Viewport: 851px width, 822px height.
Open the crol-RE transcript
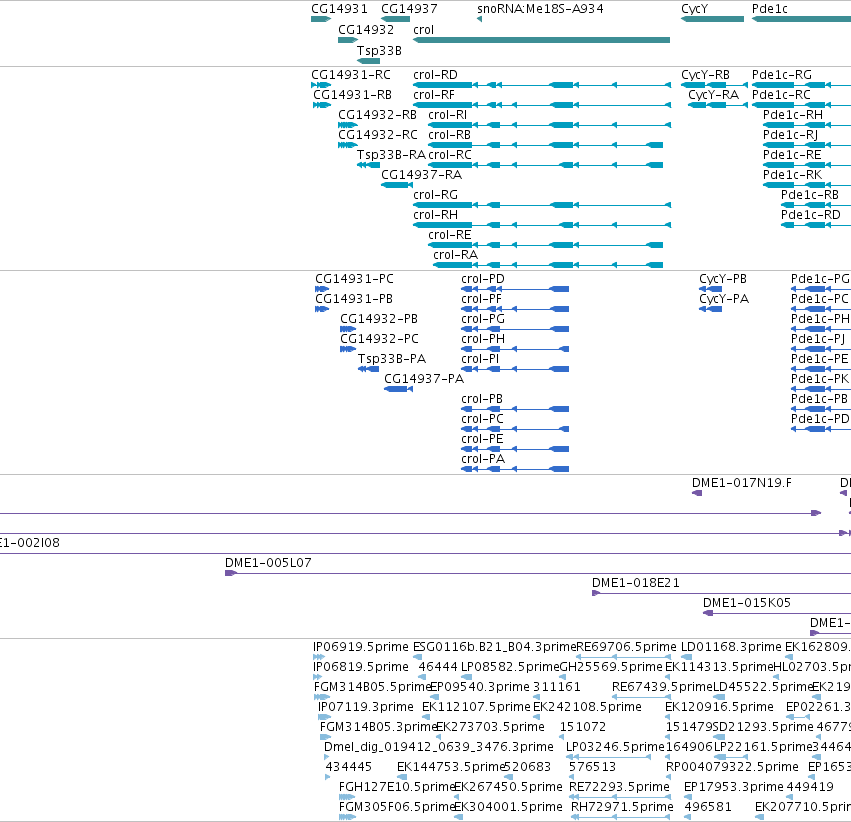click(450, 235)
